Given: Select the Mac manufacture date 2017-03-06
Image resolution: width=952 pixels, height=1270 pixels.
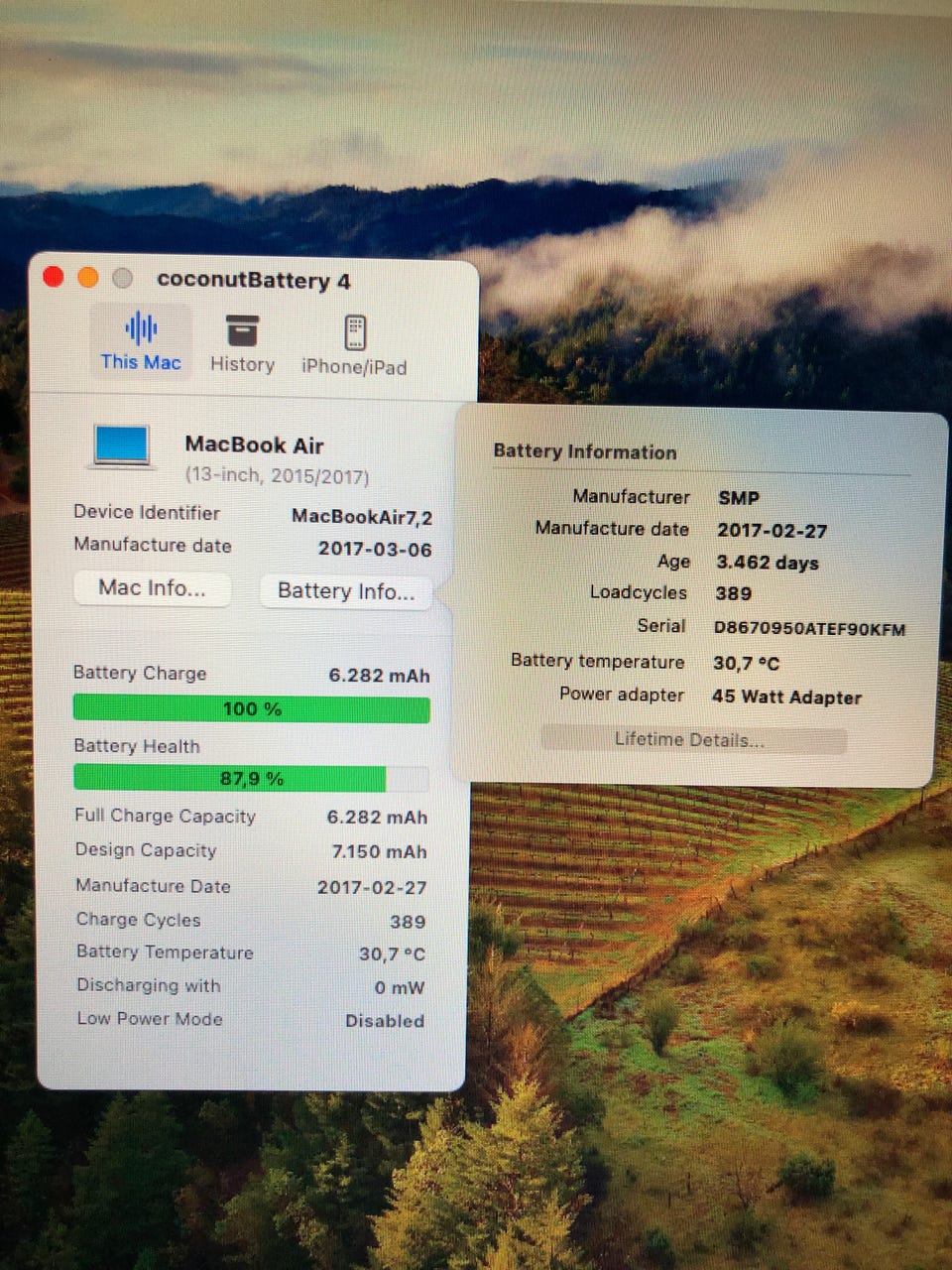Looking at the screenshot, I should point(375,549).
